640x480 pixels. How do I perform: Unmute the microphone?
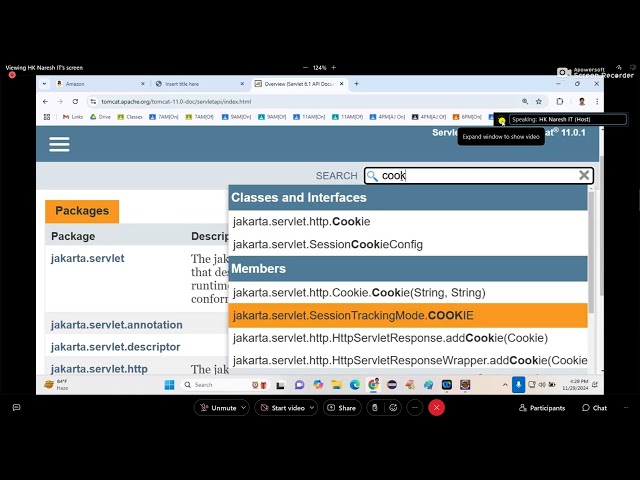218,407
